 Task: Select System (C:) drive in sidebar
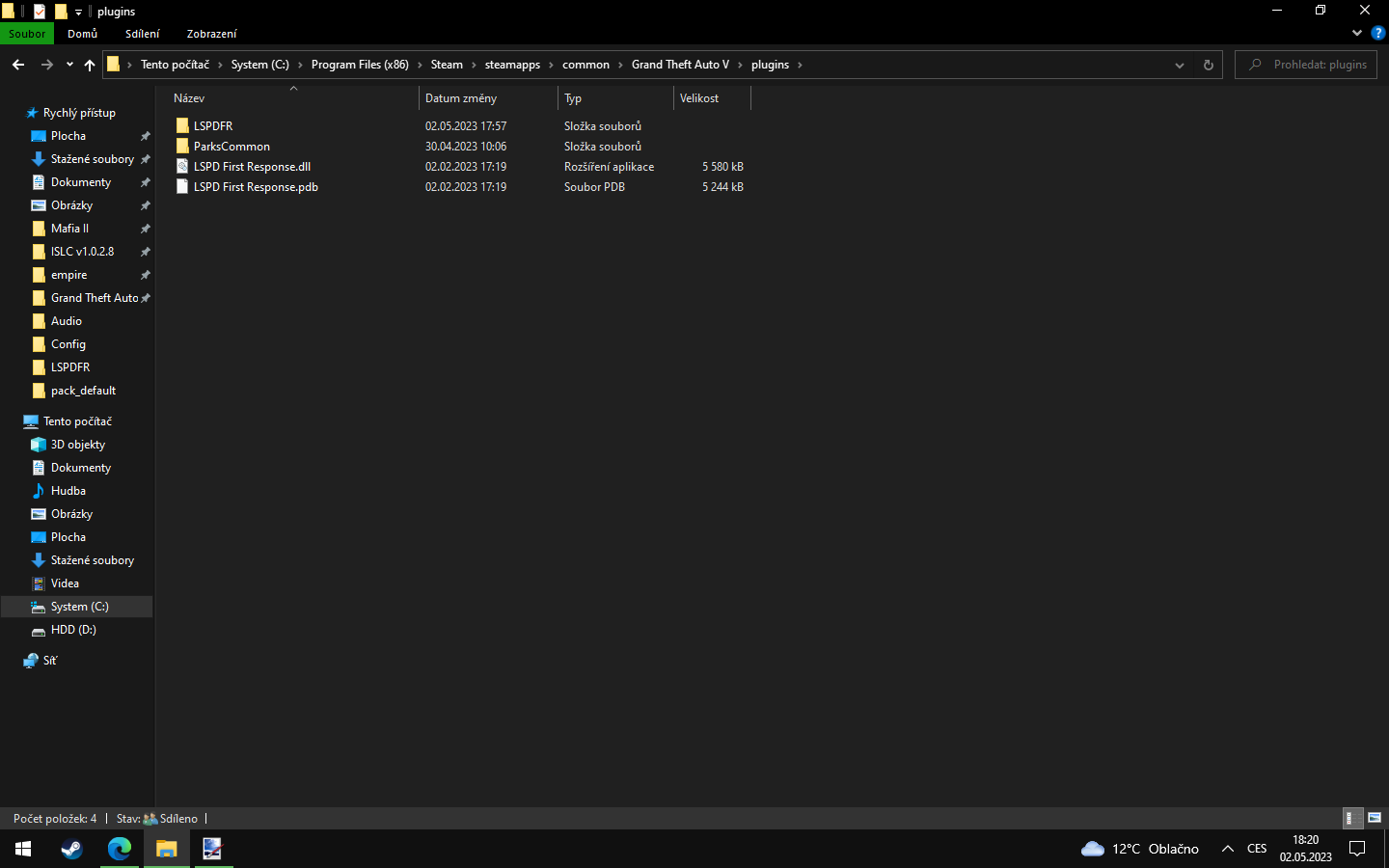pyautogui.click(x=79, y=607)
